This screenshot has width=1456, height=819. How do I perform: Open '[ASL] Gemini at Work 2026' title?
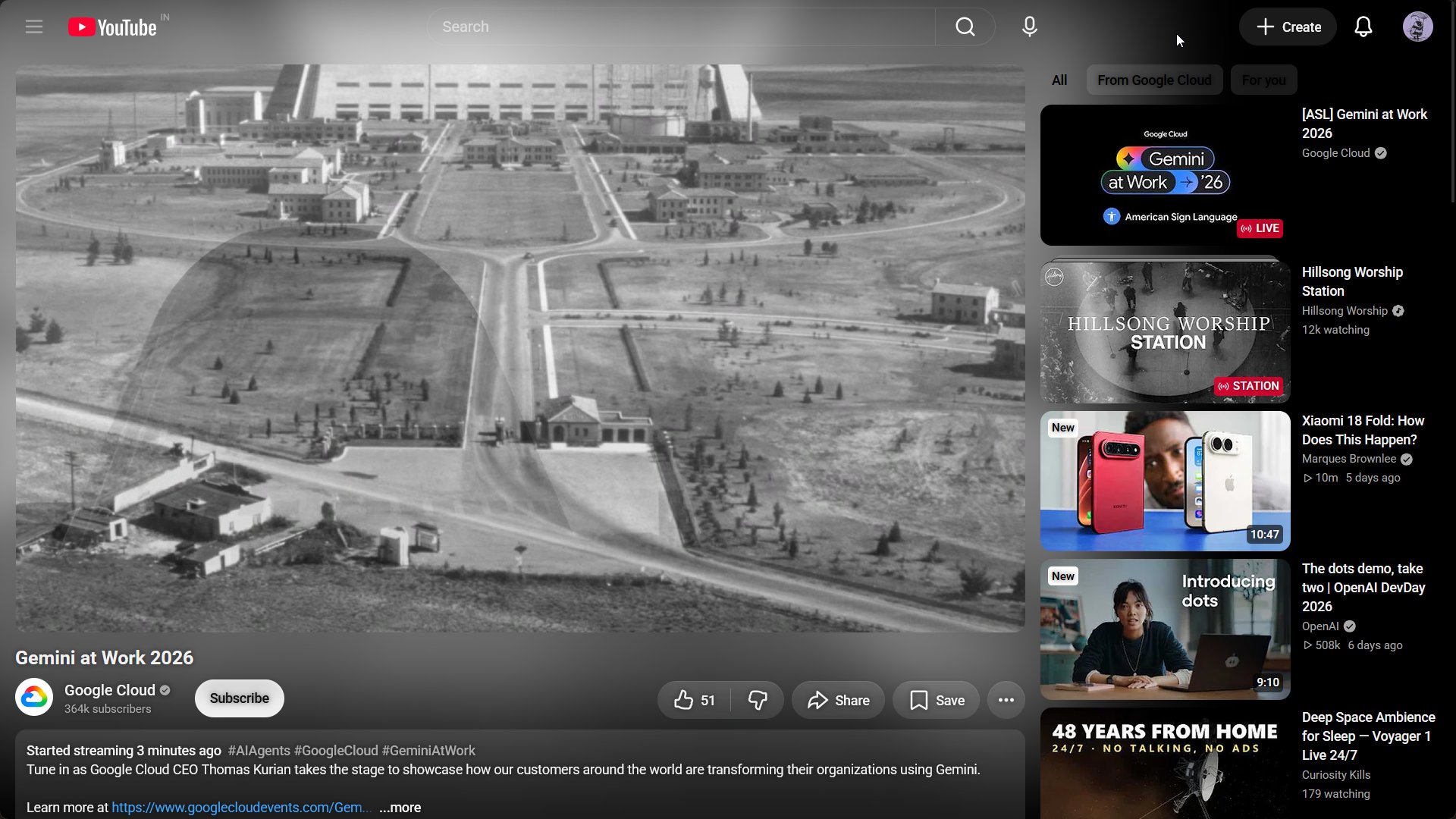tap(1364, 124)
